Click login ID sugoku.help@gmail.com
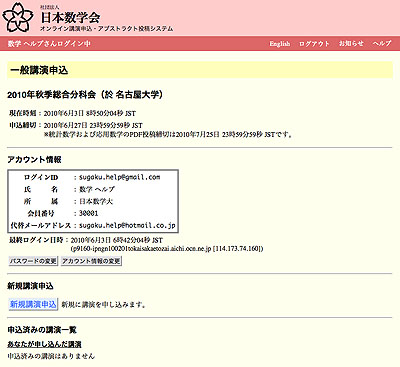The width and height of the screenshot is (400, 367). coord(119,177)
